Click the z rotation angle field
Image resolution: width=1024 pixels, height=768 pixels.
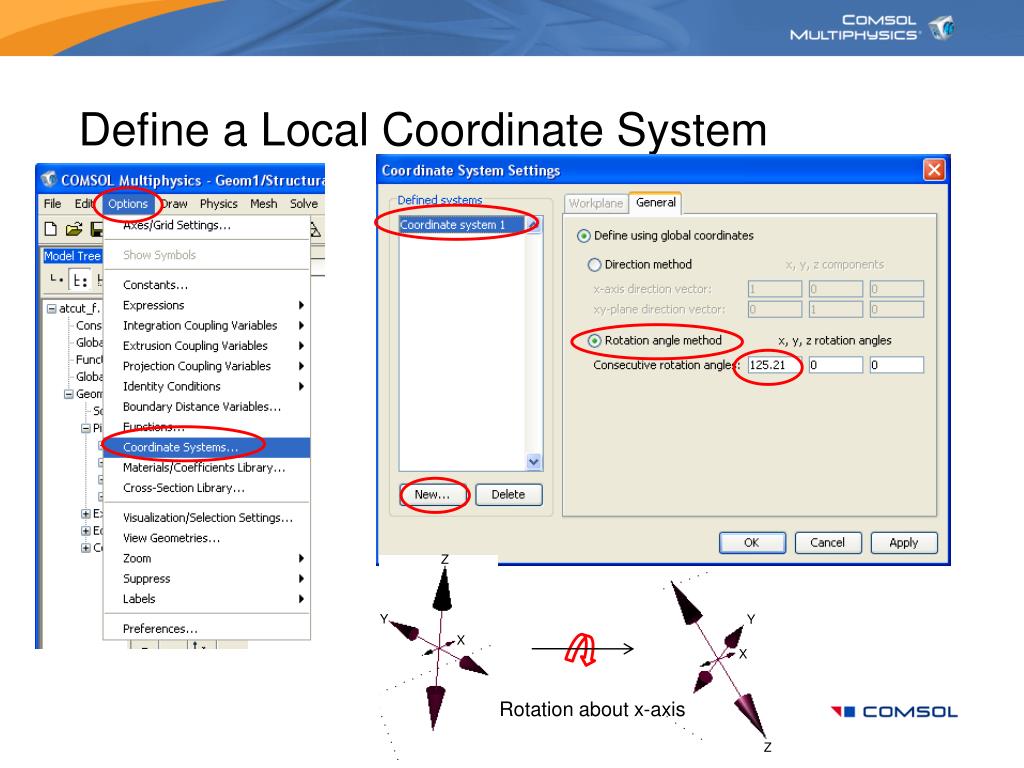click(897, 365)
